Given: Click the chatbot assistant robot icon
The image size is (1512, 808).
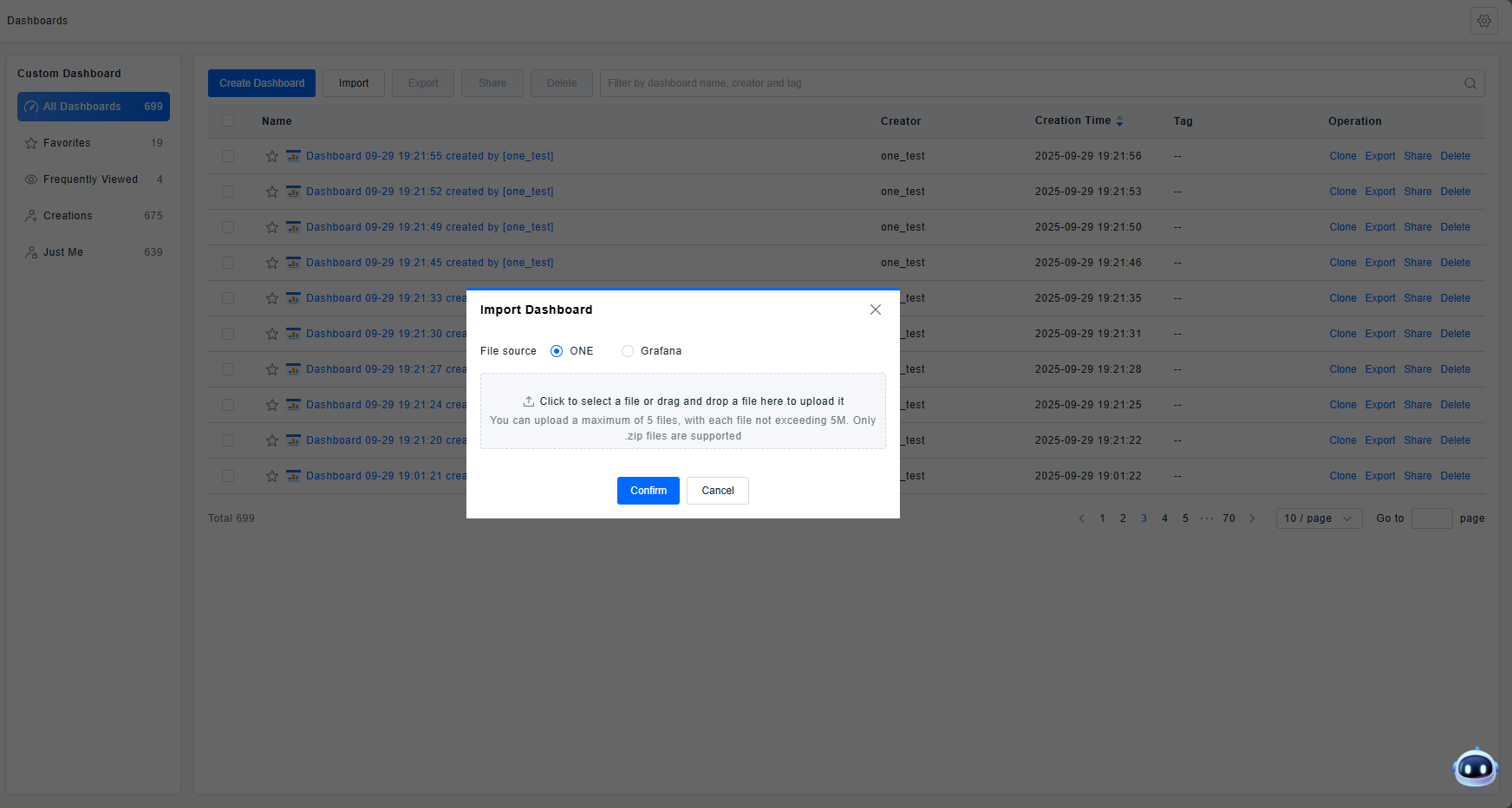Looking at the screenshot, I should pyautogui.click(x=1475, y=767).
